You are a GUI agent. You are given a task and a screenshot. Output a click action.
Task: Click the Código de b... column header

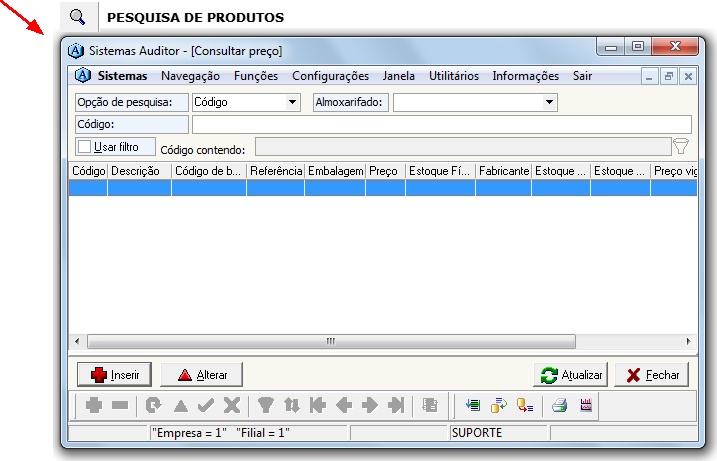[x=209, y=171]
